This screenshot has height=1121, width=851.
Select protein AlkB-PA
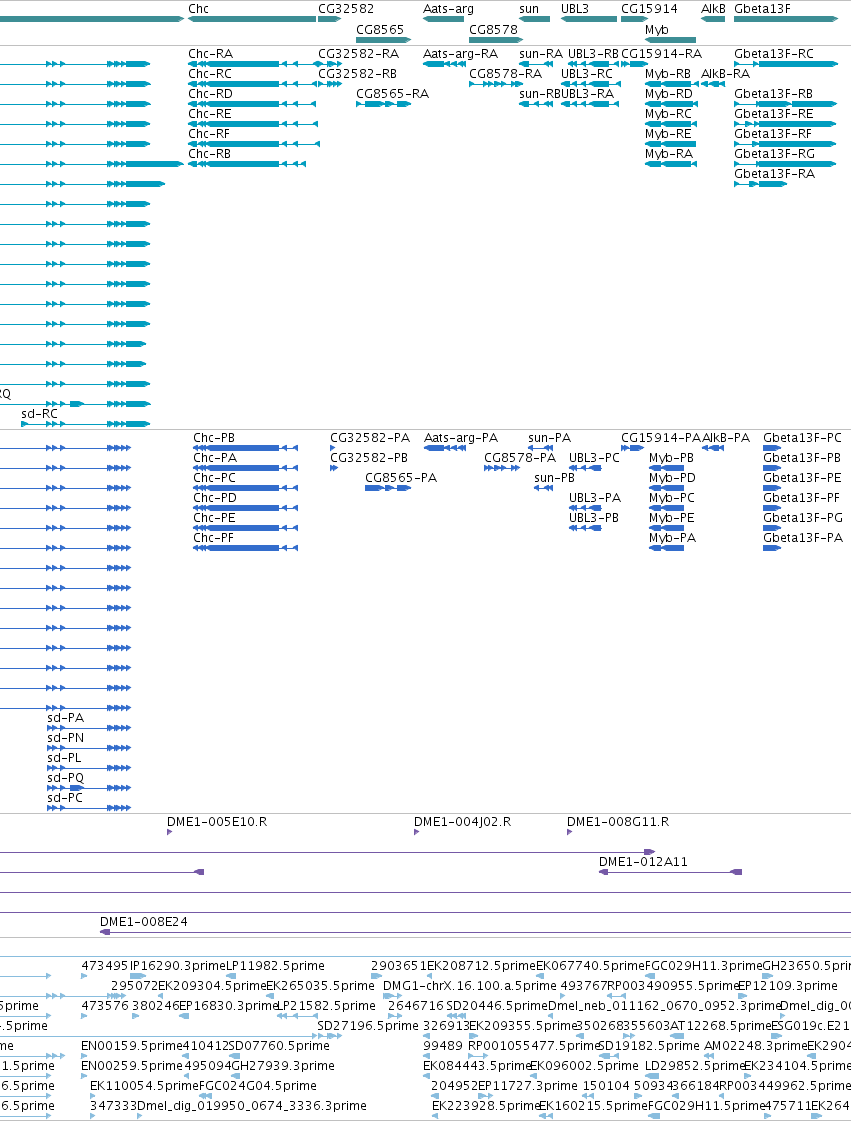pos(726,438)
